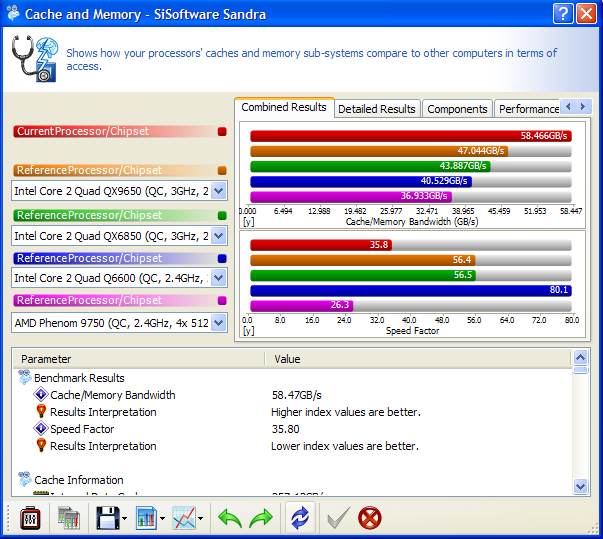Click the results list scrollbar thumb
603x539 pixels.
coord(580,370)
